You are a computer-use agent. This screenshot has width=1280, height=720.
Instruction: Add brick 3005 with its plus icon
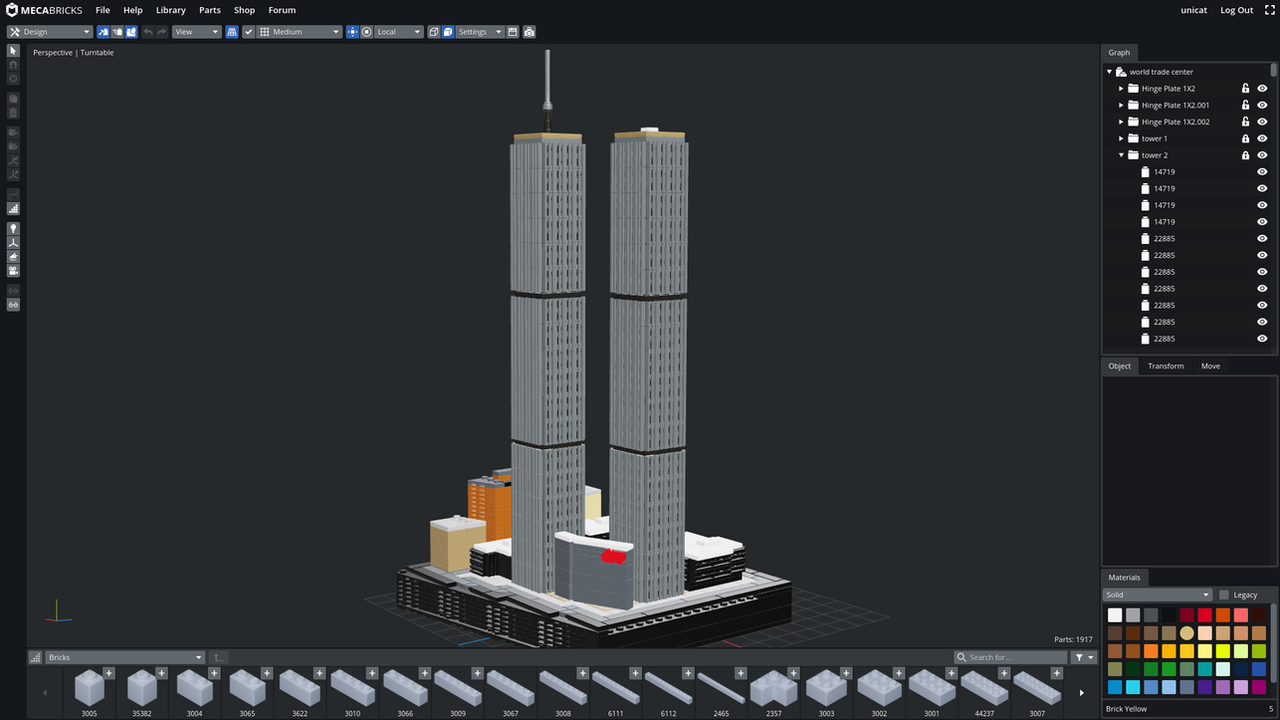[109, 672]
